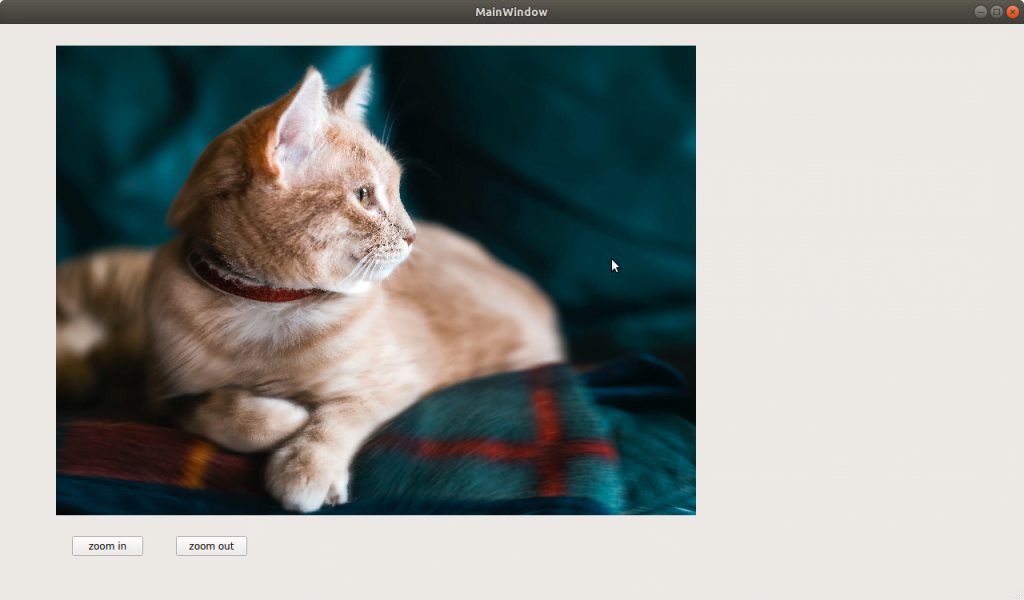Click the dark teal cushion behind cat
The height and width of the screenshot is (600, 1024).
[560, 150]
